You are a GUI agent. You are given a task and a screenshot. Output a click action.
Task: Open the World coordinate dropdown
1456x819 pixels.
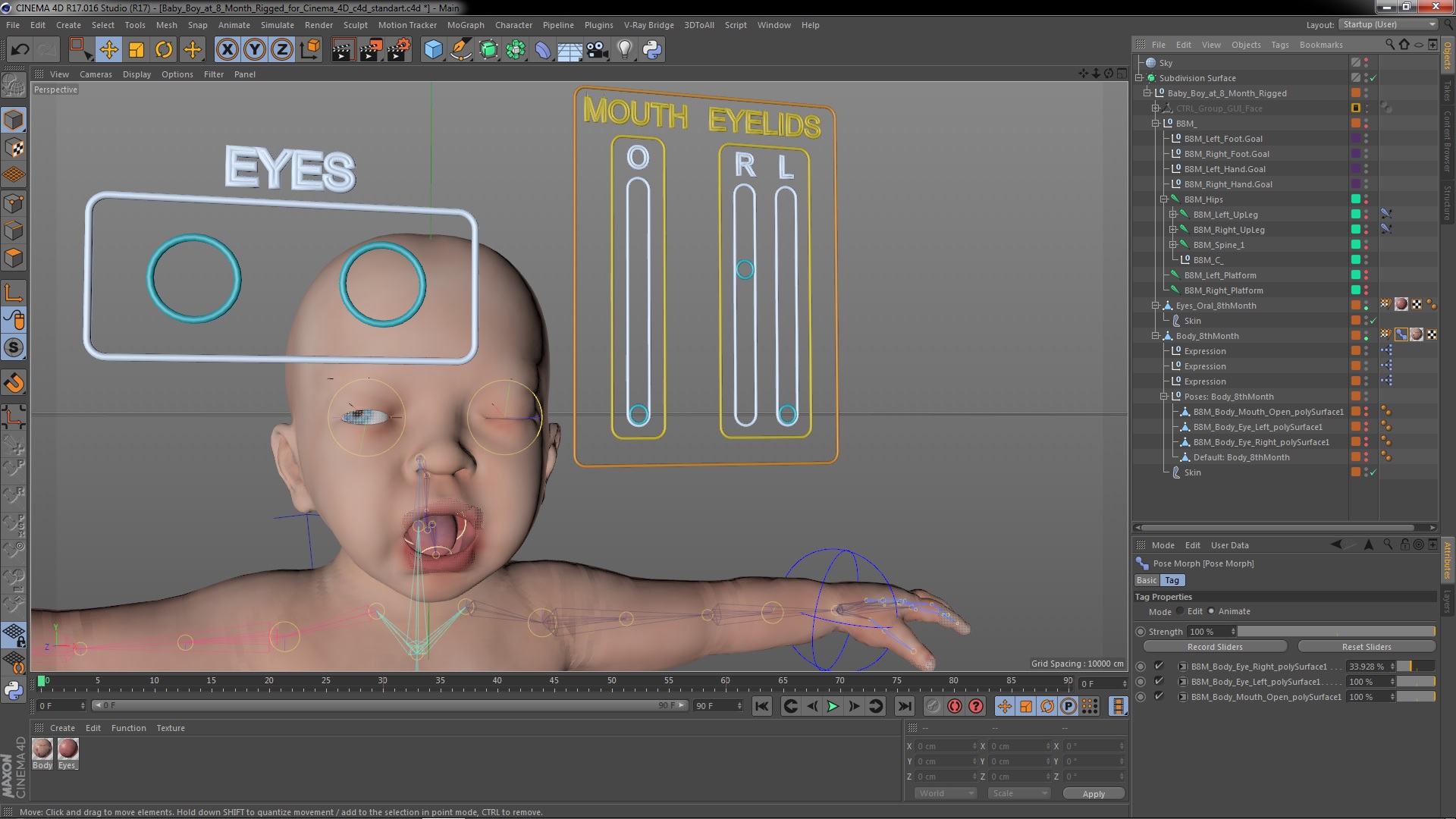click(x=946, y=793)
